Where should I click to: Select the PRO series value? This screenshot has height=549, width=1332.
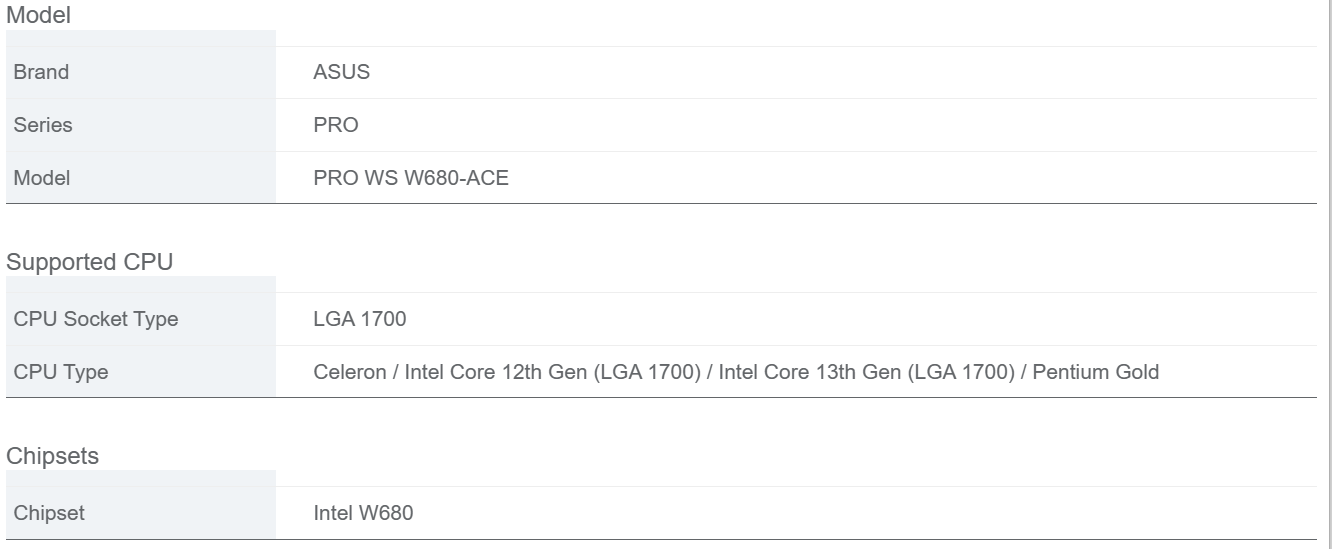click(x=336, y=125)
